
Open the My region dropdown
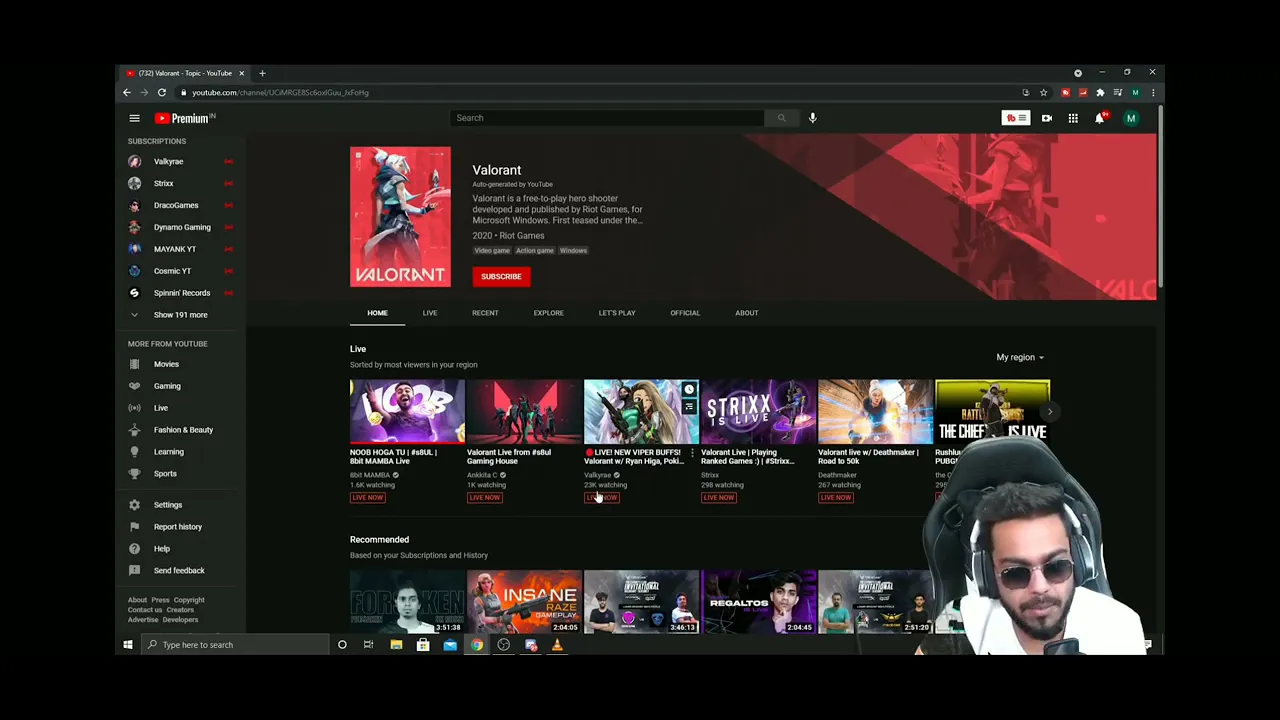tap(1019, 357)
